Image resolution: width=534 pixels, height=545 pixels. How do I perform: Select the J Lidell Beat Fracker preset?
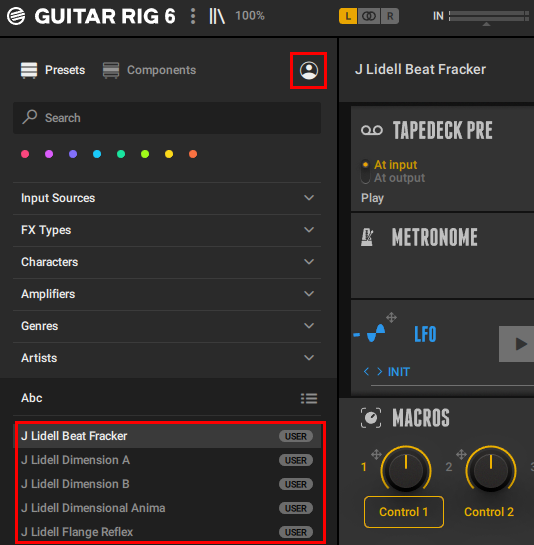click(x=167, y=436)
